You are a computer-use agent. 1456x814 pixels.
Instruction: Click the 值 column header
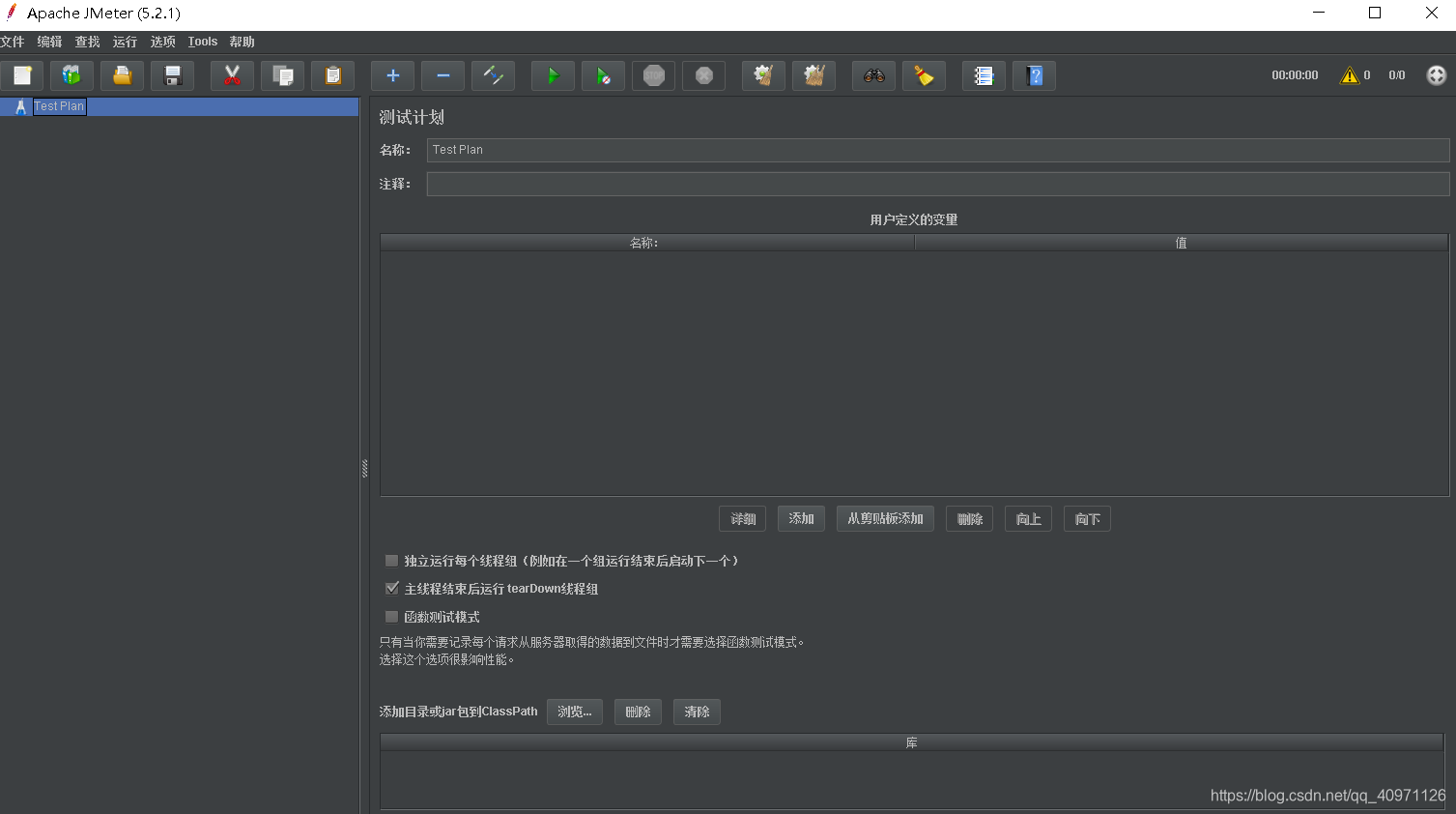pyautogui.click(x=1181, y=243)
